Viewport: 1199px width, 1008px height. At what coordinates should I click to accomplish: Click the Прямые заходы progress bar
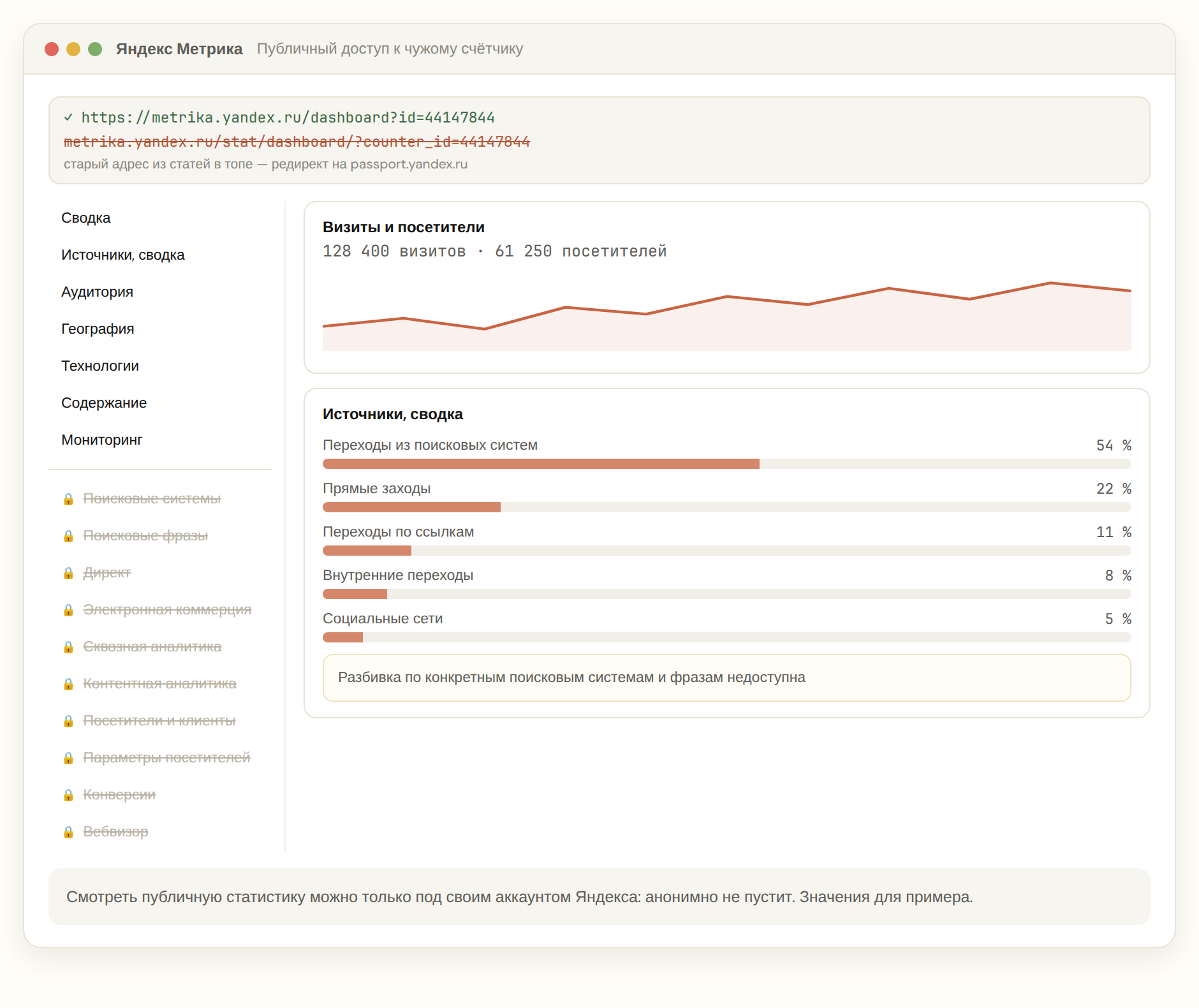pyautogui.click(x=727, y=507)
